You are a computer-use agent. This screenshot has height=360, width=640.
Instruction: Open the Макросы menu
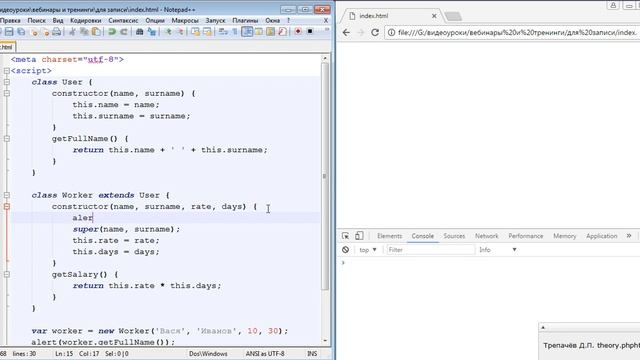[x=185, y=20]
